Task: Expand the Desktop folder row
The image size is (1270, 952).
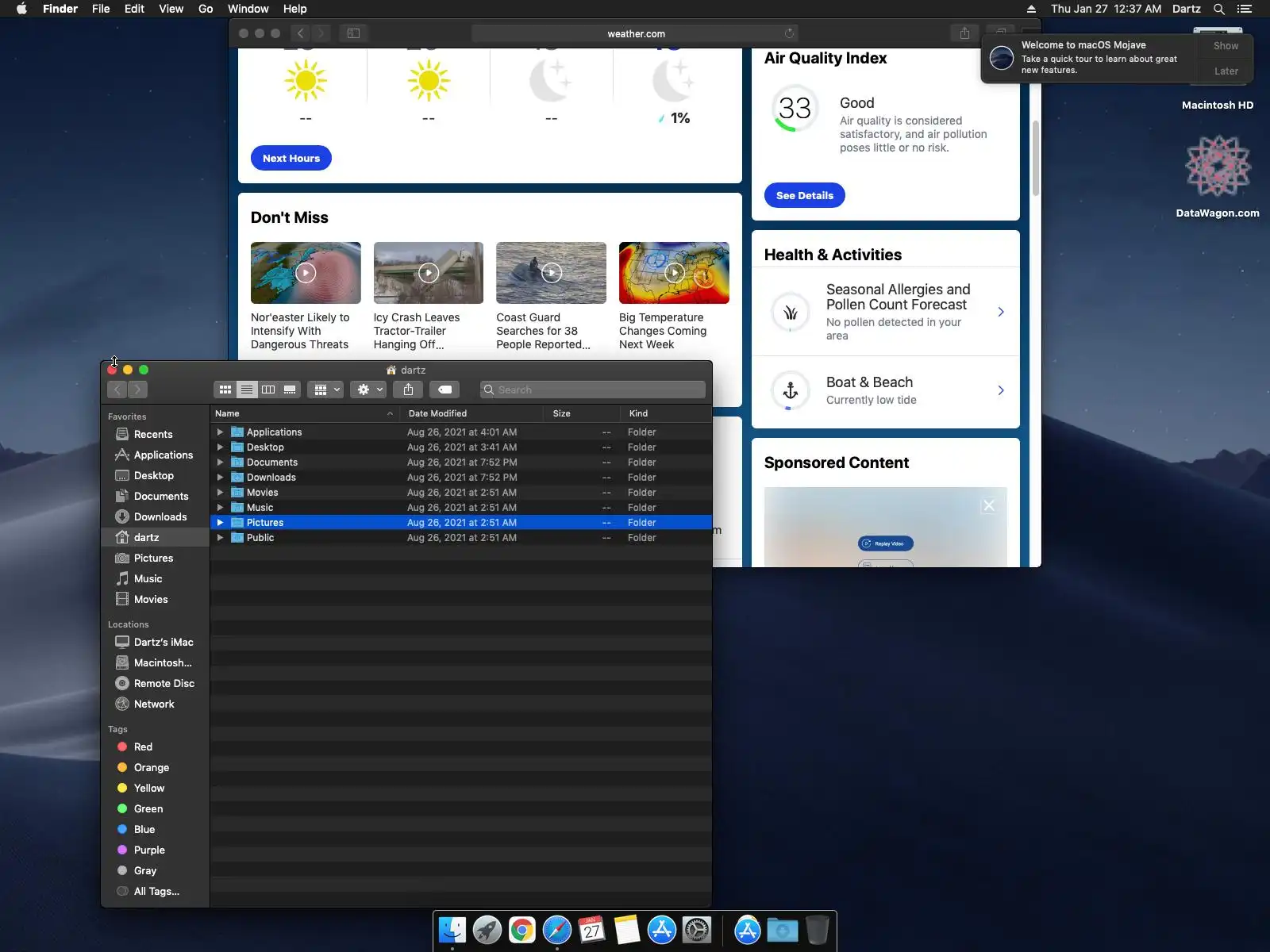Action: coord(220,447)
